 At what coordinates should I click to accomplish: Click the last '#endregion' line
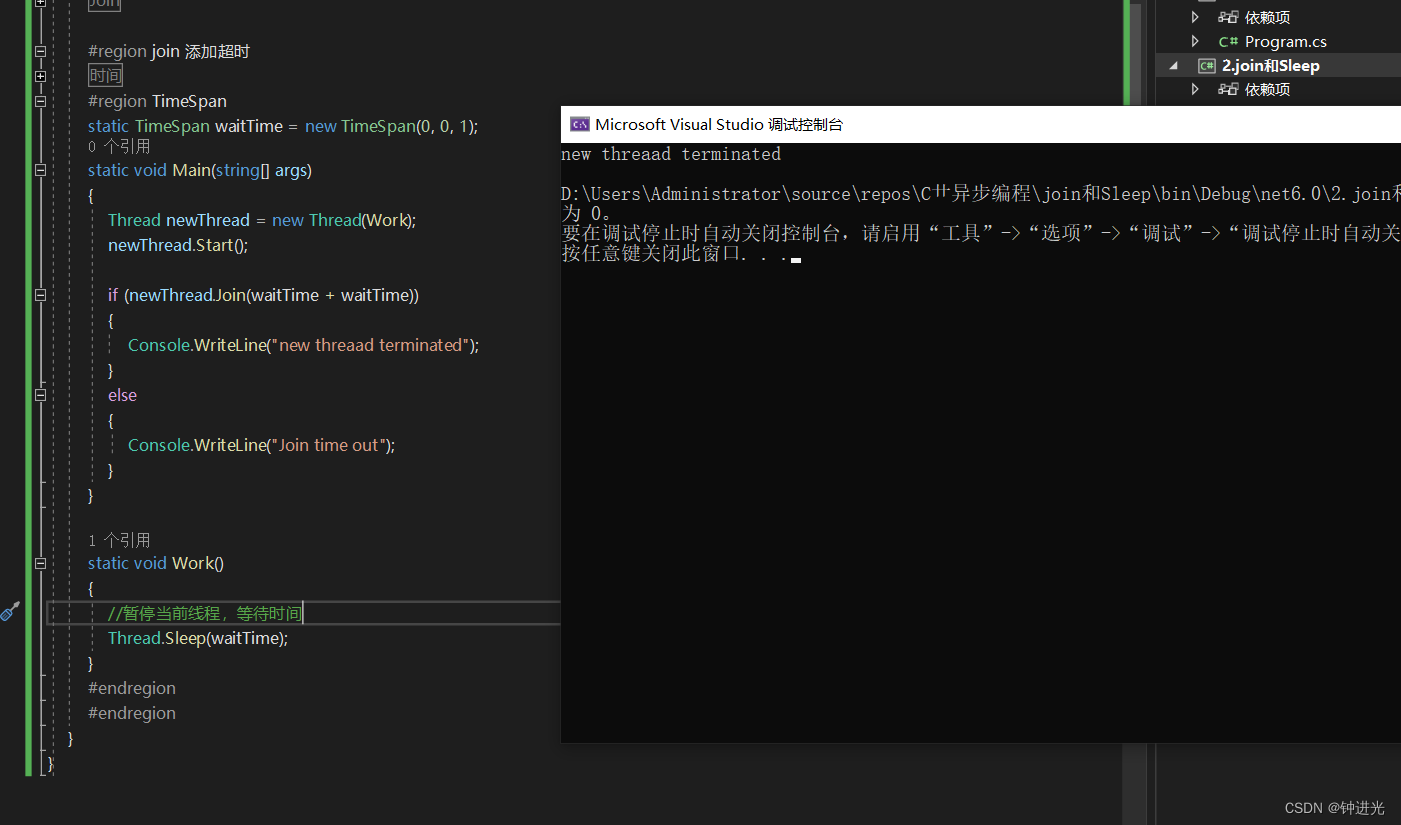[132, 713]
